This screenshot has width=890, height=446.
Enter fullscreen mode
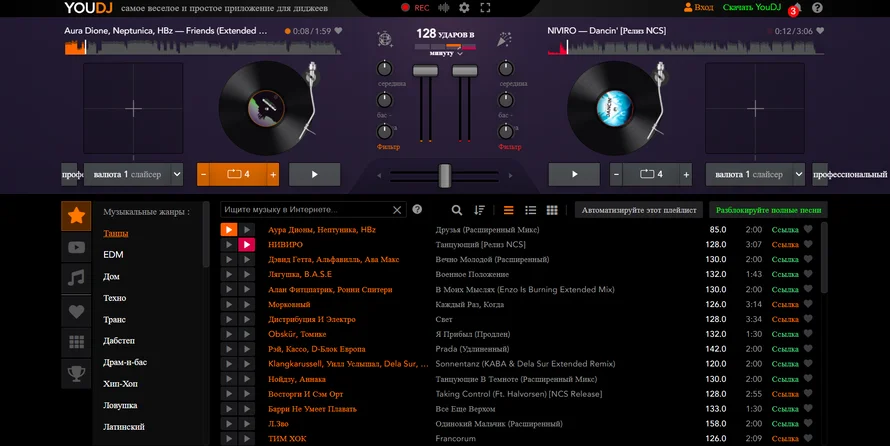485,7
